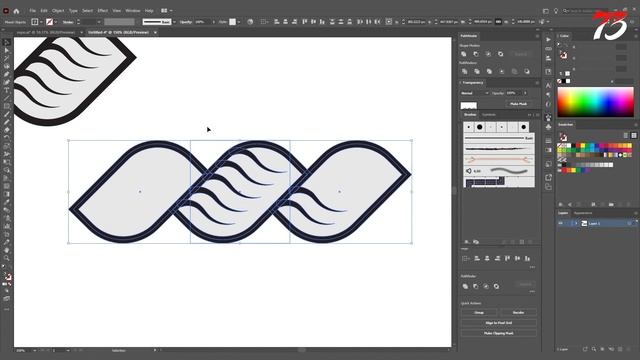Go to the Illustrator Home screen icon
The width and height of the screenshot is (640, 360).
coord(16,11)
